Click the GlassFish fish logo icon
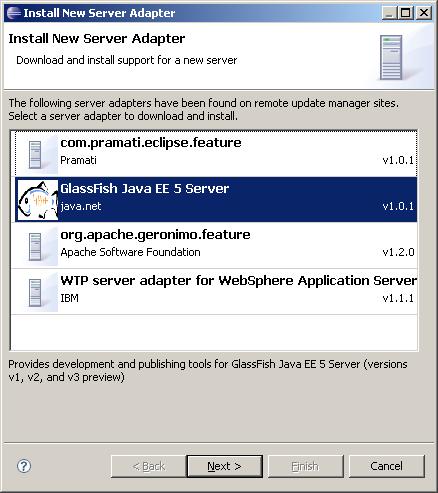 click(37, 200)
